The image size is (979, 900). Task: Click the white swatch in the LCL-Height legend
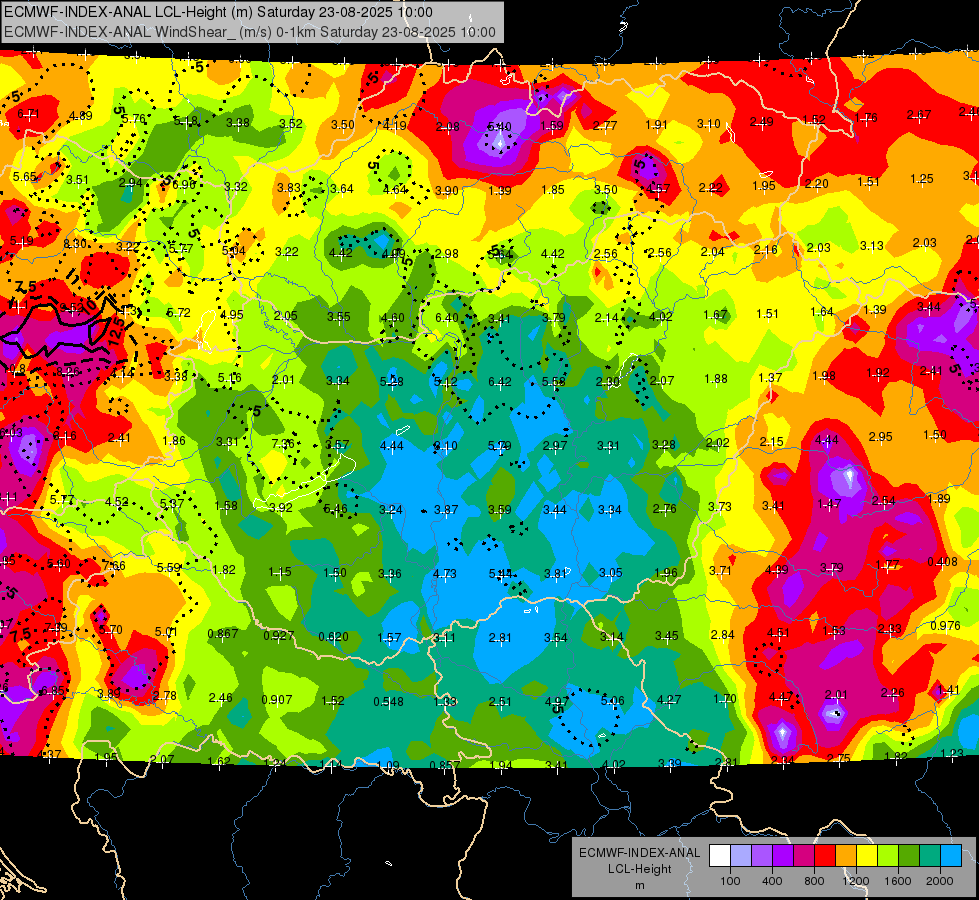[x=720, y=856]
